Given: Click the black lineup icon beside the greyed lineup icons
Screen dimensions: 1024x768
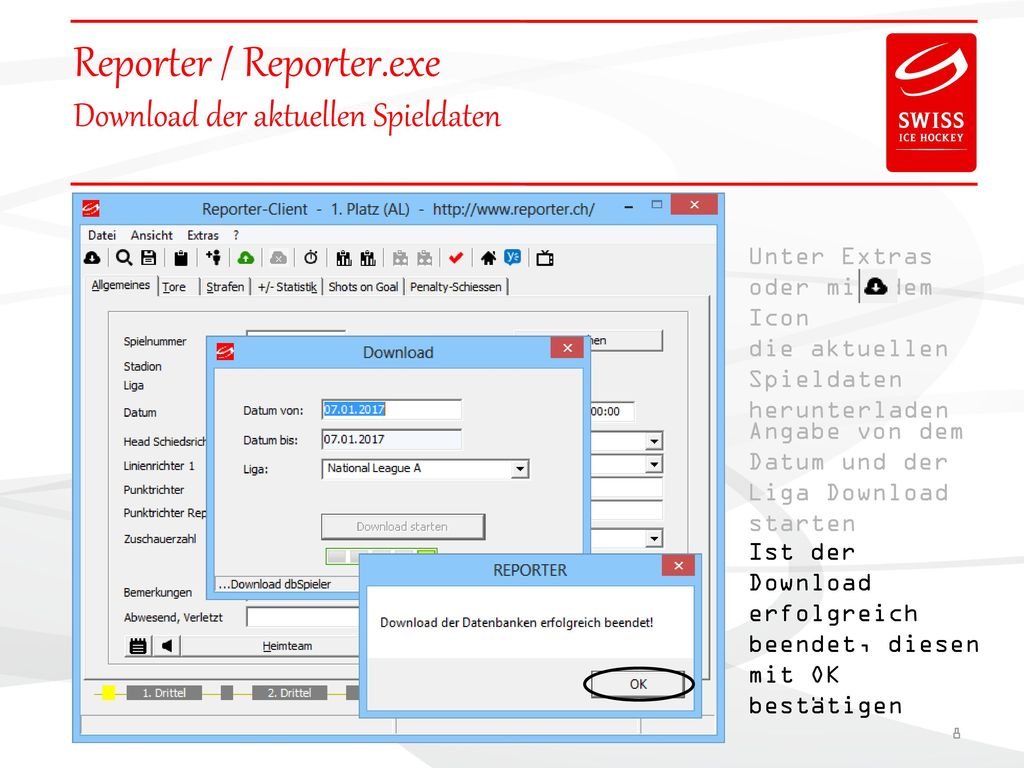Looking at the screenshot, I should pos(368,259).
